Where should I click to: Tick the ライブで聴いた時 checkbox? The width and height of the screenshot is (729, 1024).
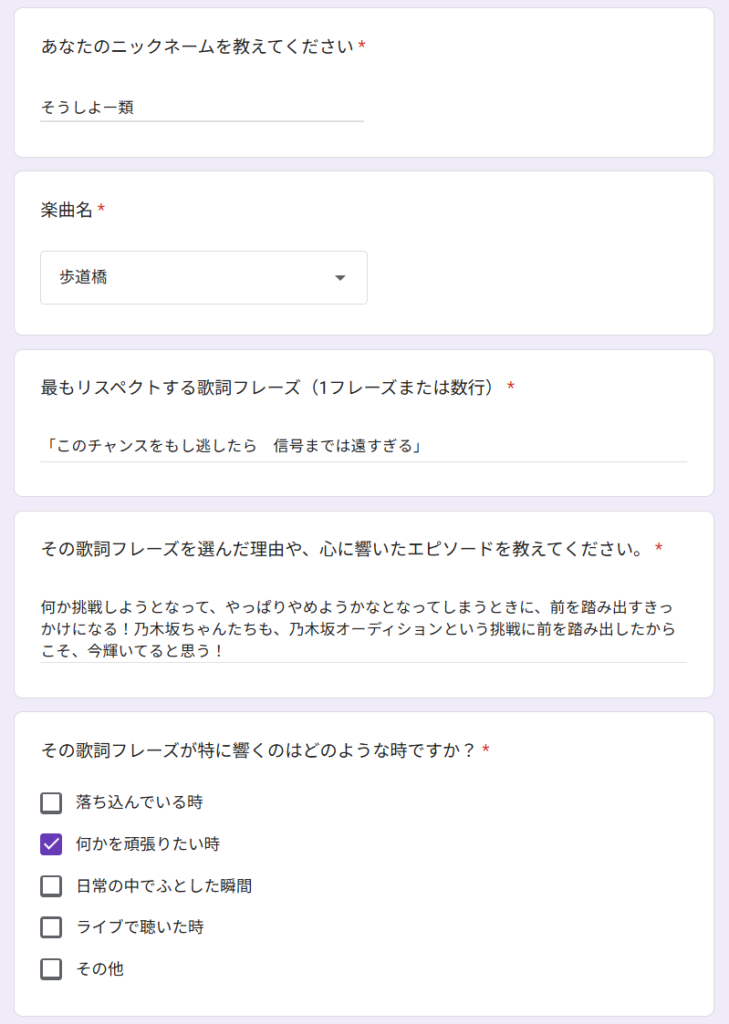pos(51,927)
